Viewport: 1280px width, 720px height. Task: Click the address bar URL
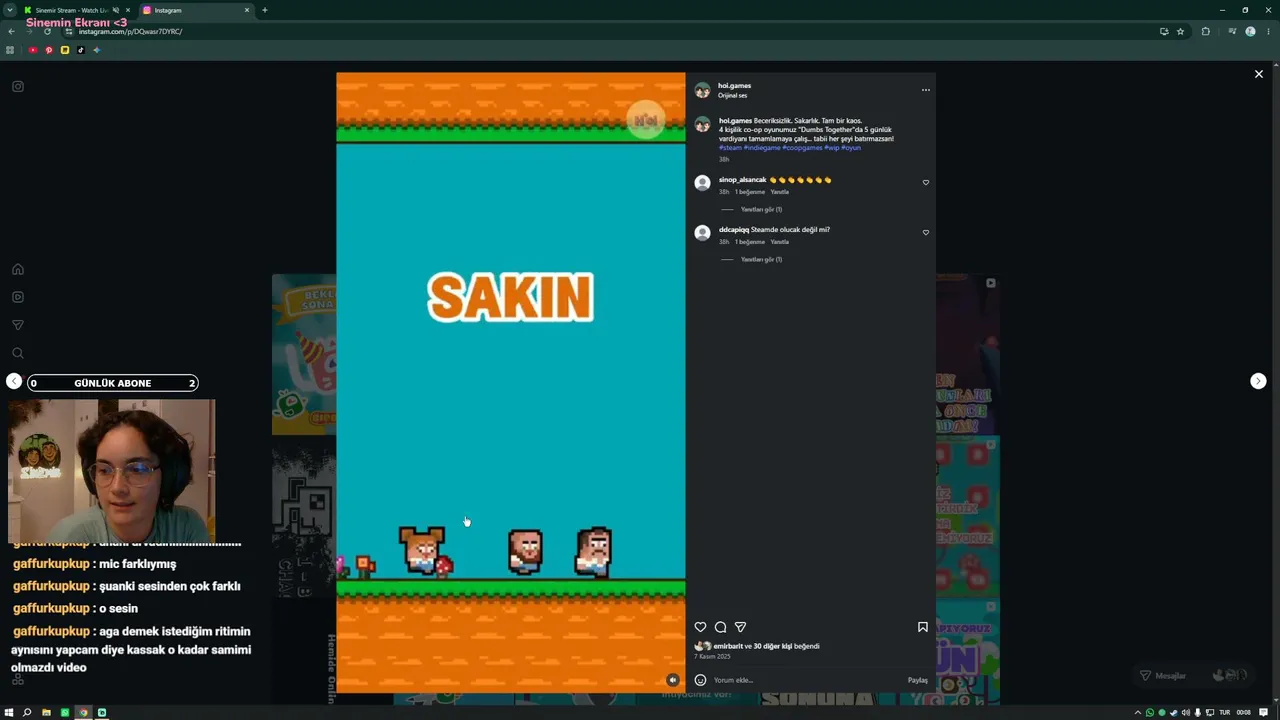[x=130, y=31]
